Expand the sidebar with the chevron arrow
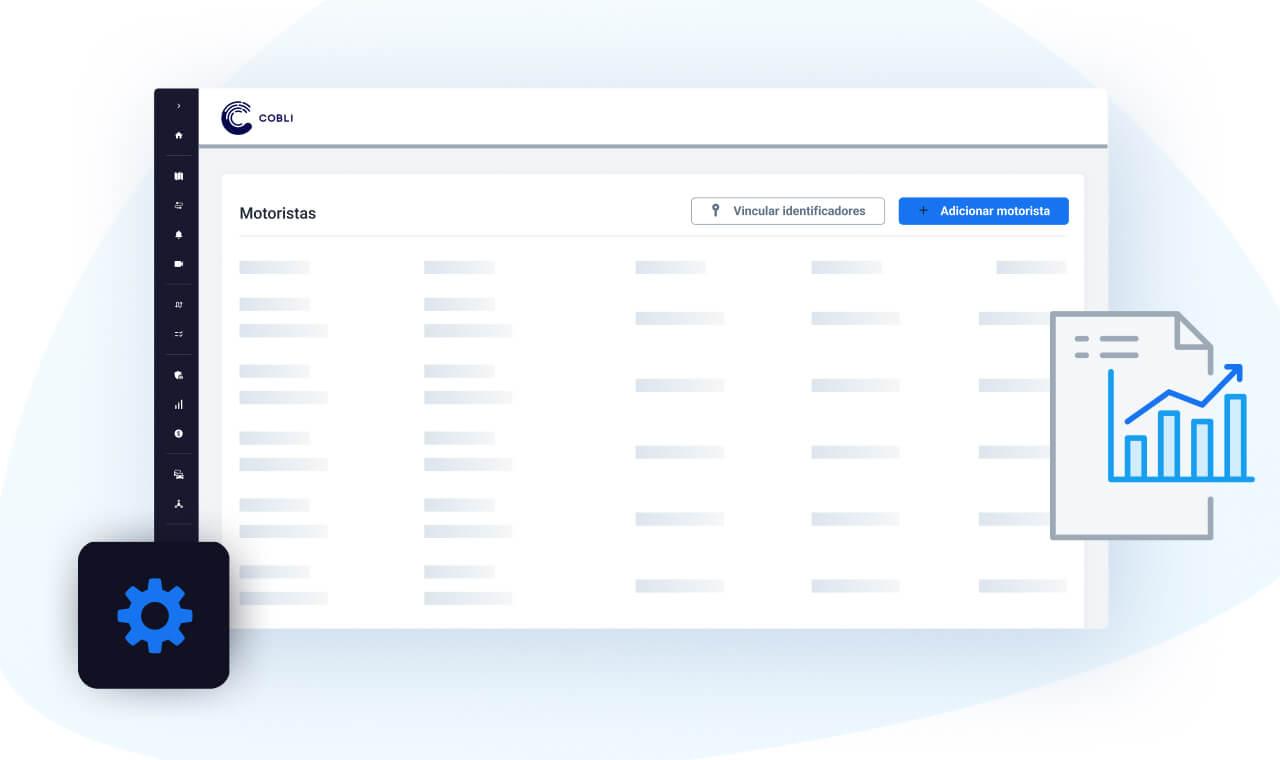 tap(179, 106)
